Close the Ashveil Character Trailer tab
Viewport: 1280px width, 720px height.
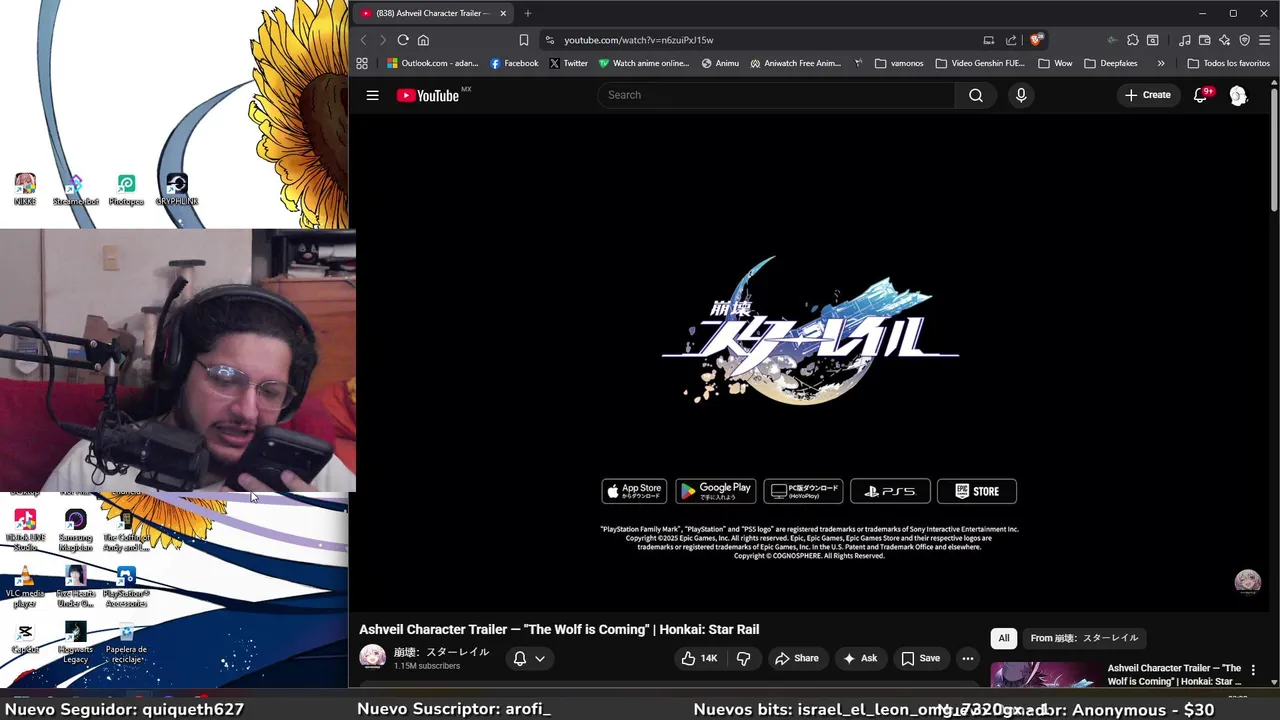click(503, 13)
